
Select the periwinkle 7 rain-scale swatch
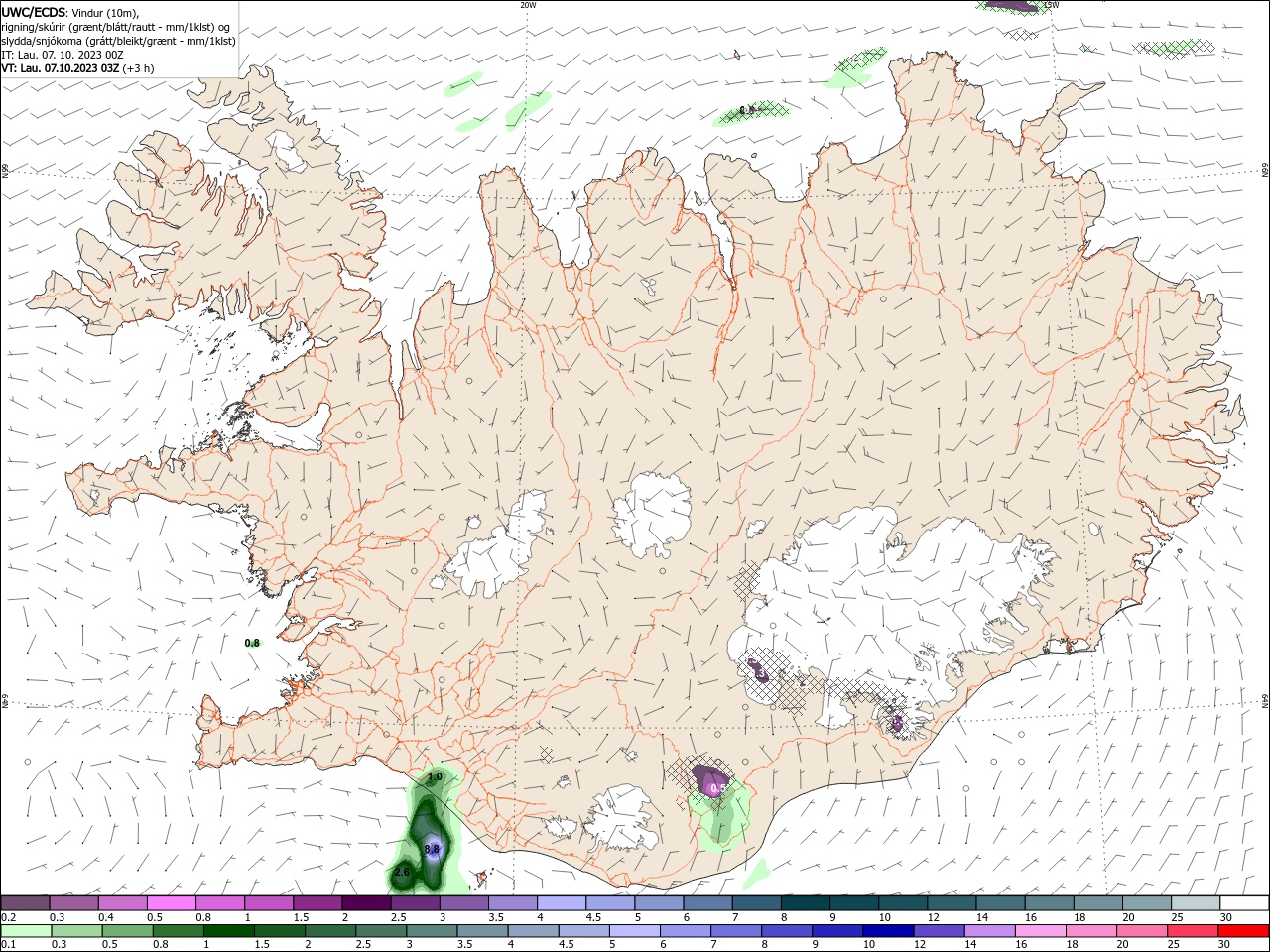click(x=736, y=931)
